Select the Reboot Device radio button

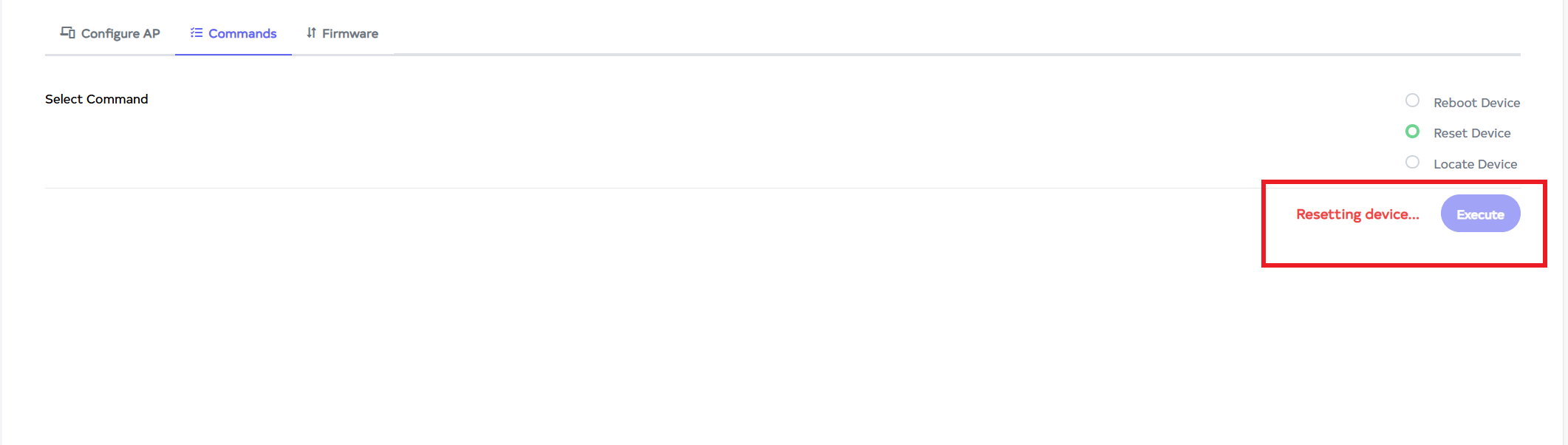click(1412, 101)
